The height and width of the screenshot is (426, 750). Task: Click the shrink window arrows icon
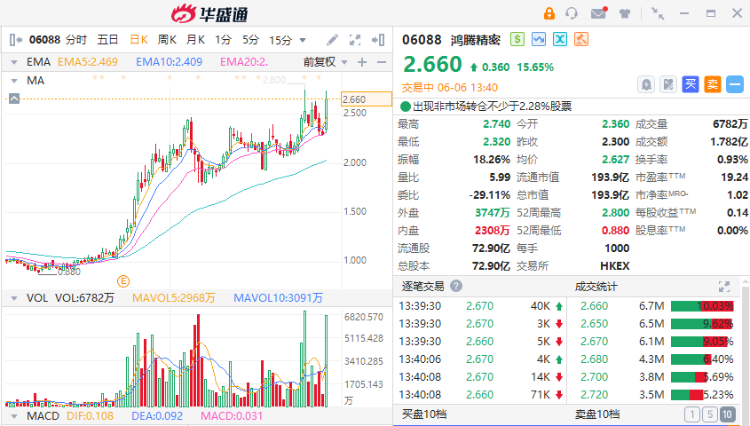coord(658,14)
